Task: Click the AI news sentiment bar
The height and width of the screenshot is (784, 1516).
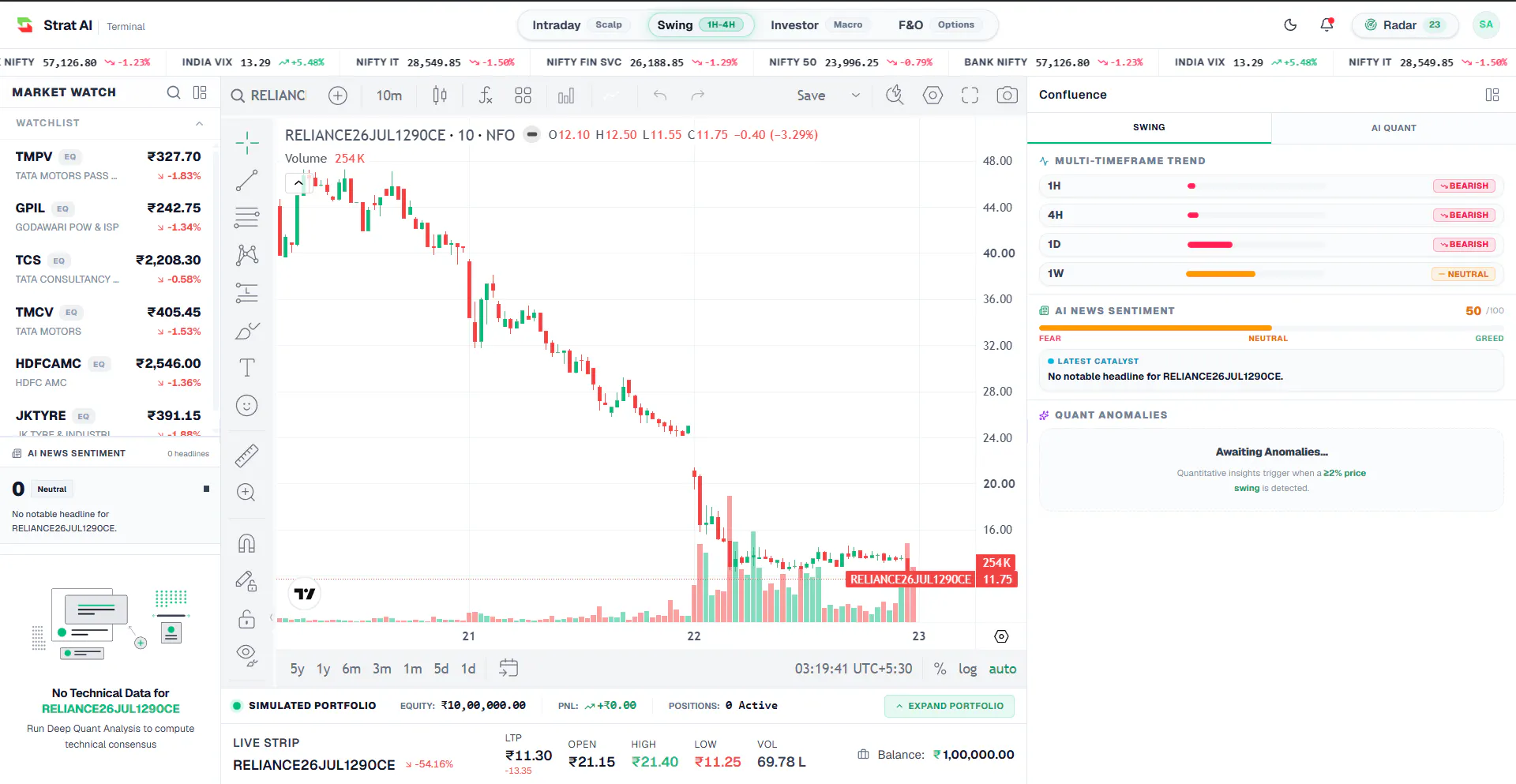Action: click(1271, 328)
